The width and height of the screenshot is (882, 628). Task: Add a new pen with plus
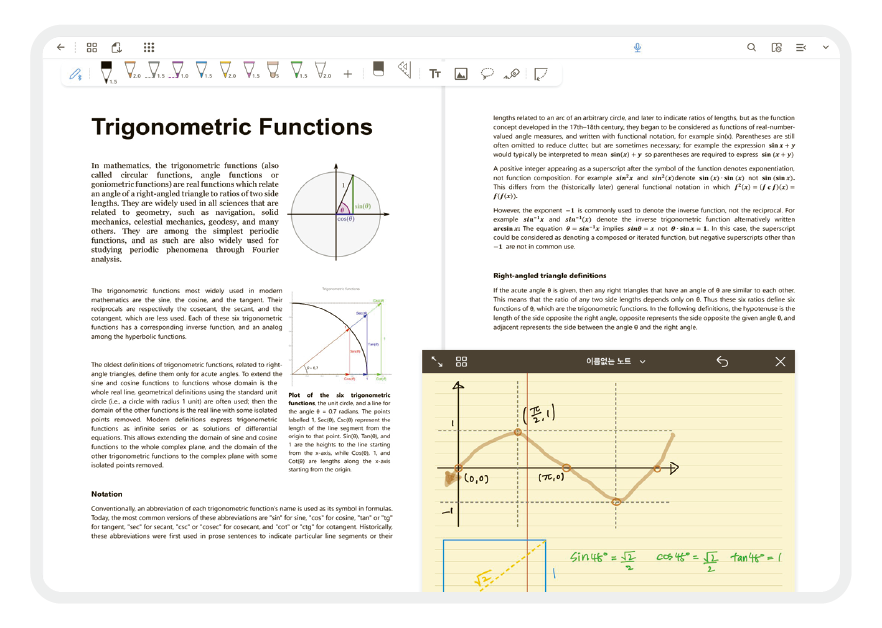[348, 74]
